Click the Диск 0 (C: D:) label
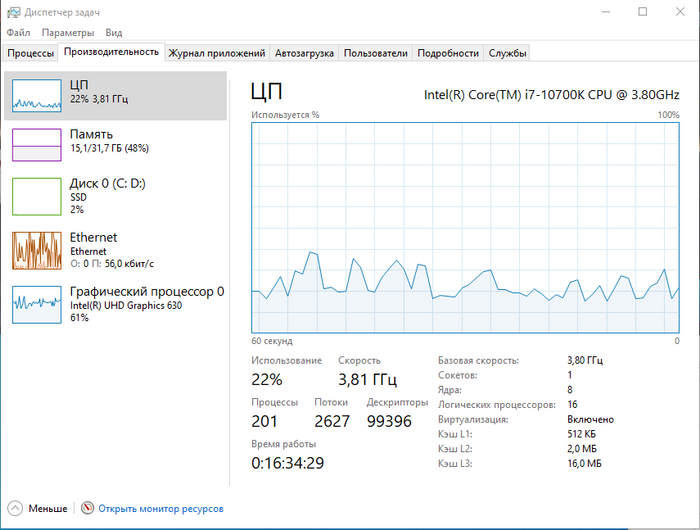Viewport: 700px width, 530px height. [x=108, y=184]
